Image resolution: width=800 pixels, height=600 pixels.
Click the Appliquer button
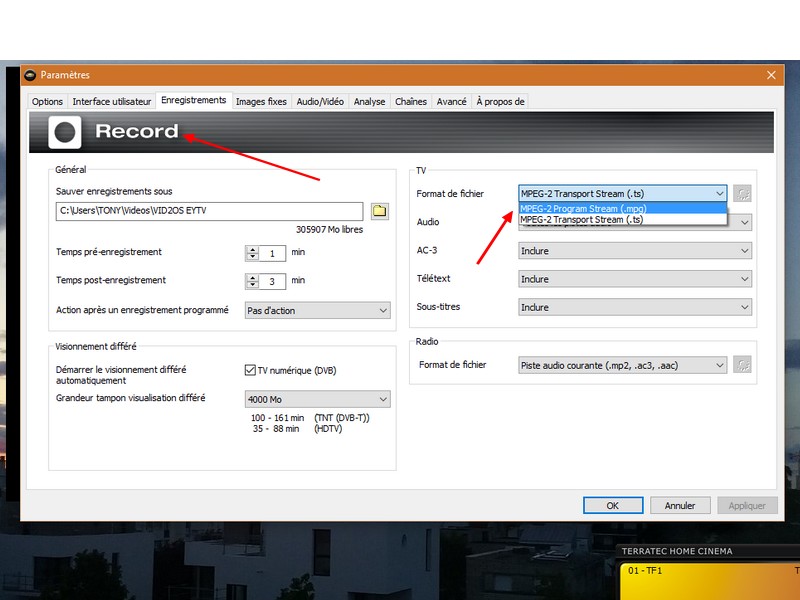click(x=747, y=506)
